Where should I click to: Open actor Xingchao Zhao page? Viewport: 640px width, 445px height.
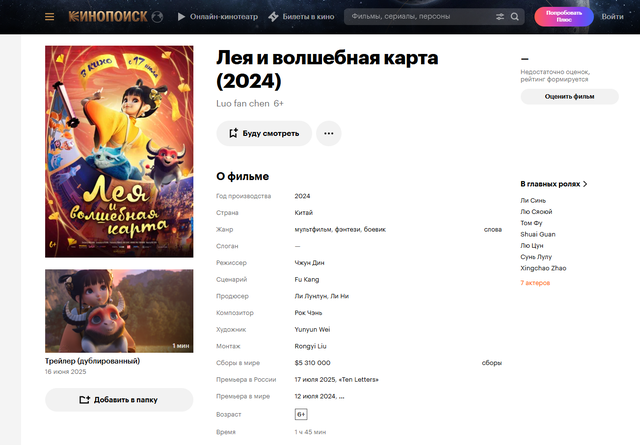pyautogui.click(x=543, y=268)
